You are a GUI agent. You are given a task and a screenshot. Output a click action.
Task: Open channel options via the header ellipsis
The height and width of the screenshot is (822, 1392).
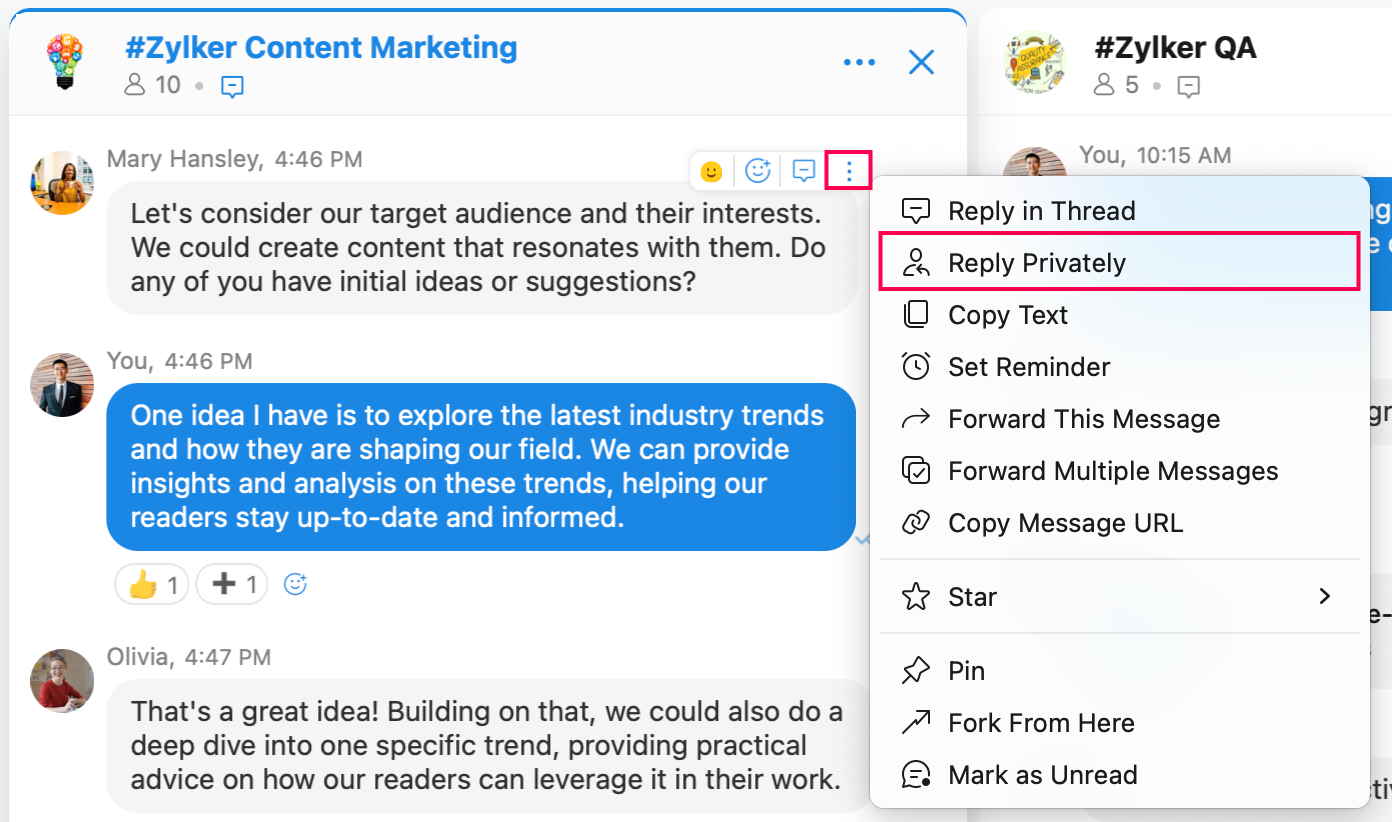click(x=859, y=63)
